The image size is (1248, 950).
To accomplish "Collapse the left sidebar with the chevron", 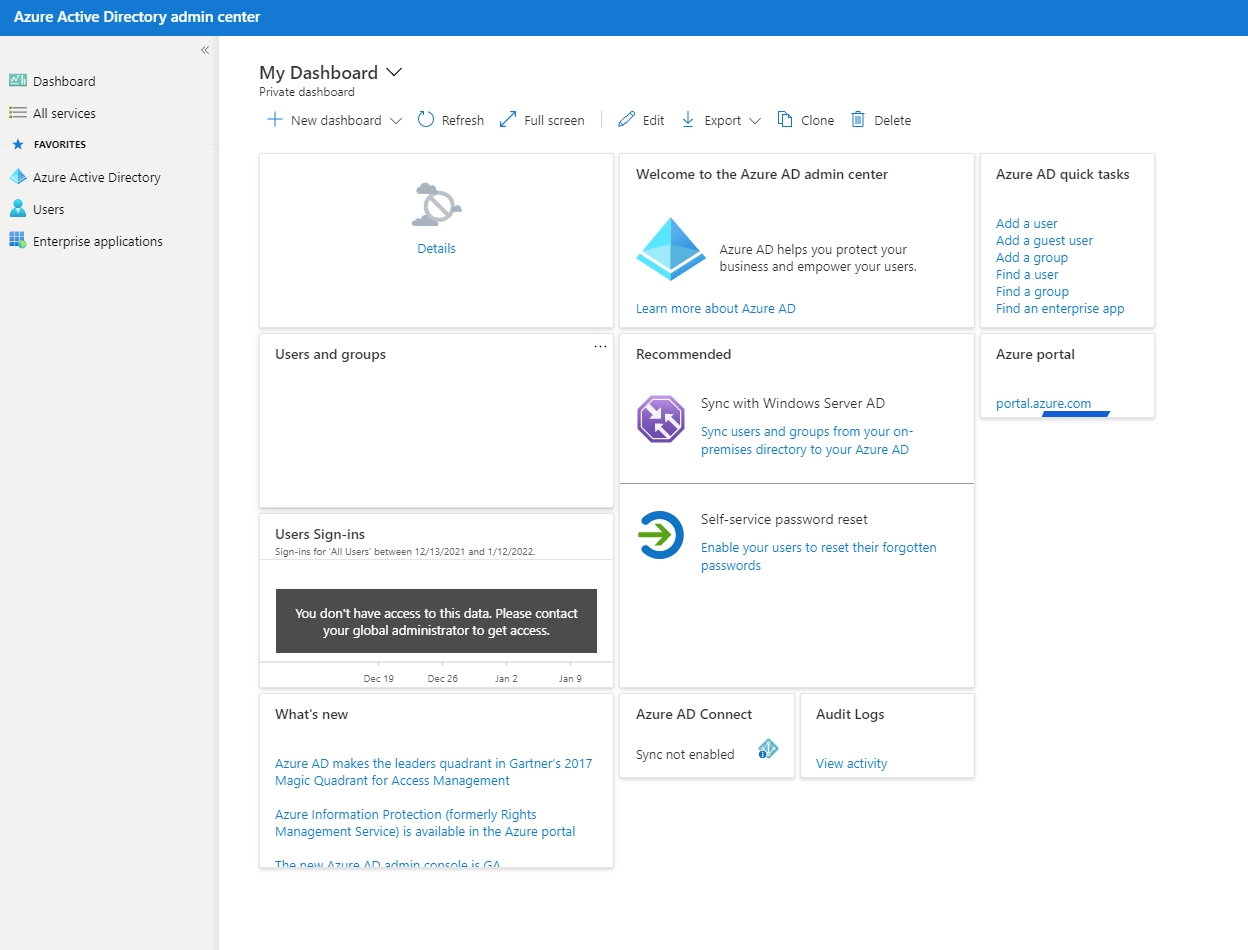I will [204, 49].
